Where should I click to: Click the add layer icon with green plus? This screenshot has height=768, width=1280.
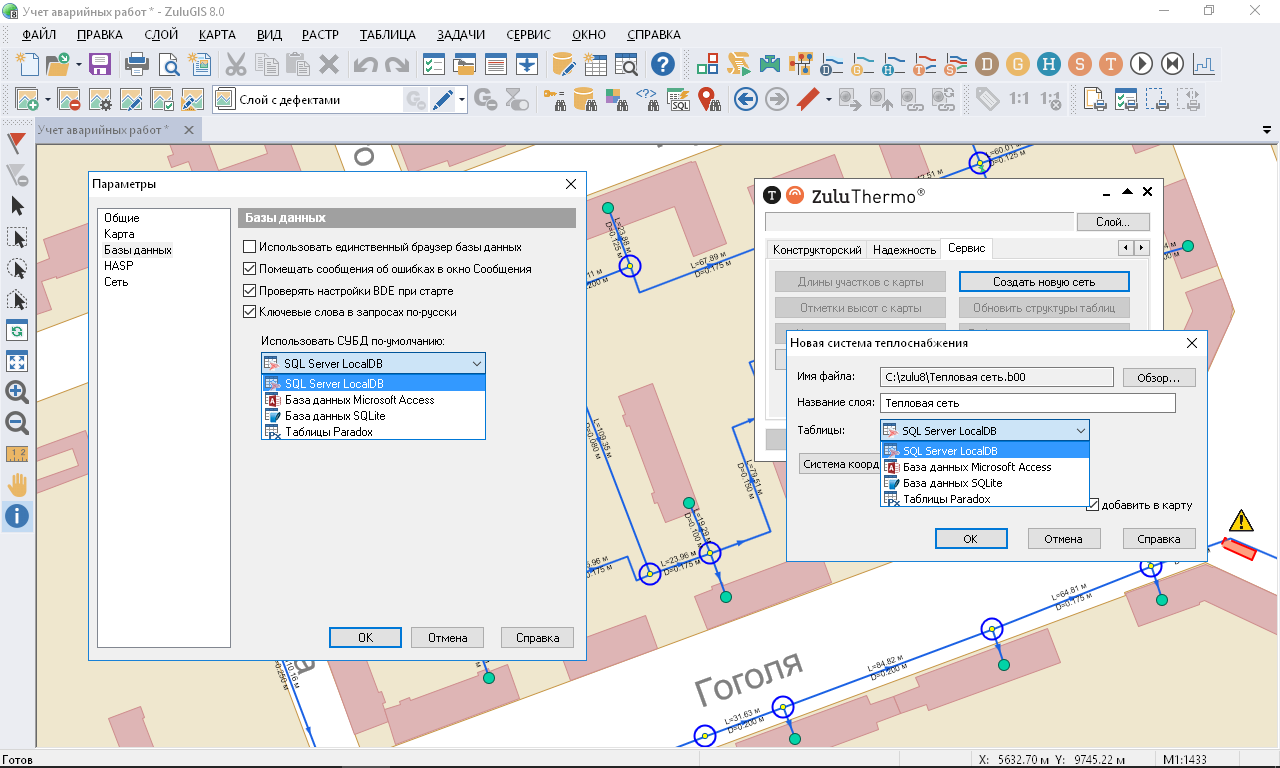[x=27, y=99]
